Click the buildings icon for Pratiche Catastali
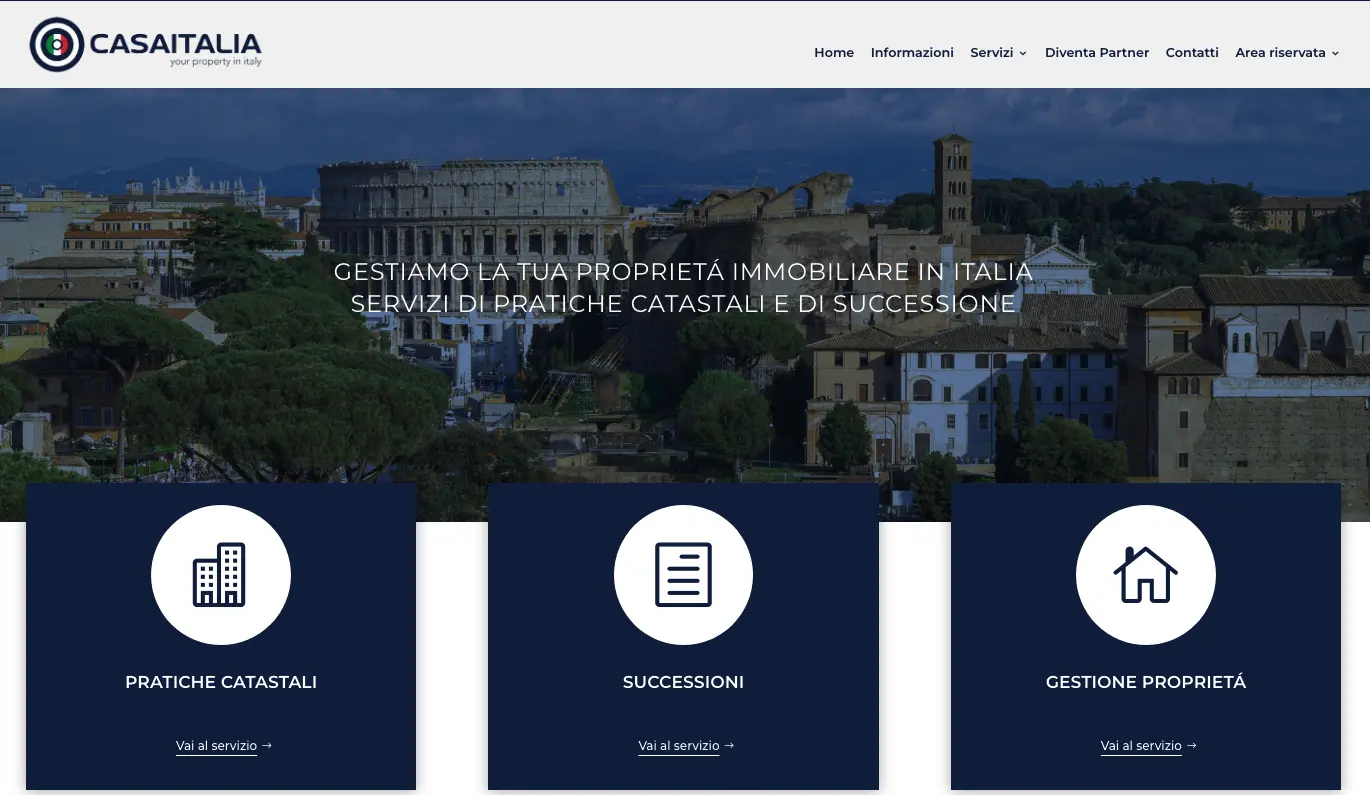 (x=220, y=575)
